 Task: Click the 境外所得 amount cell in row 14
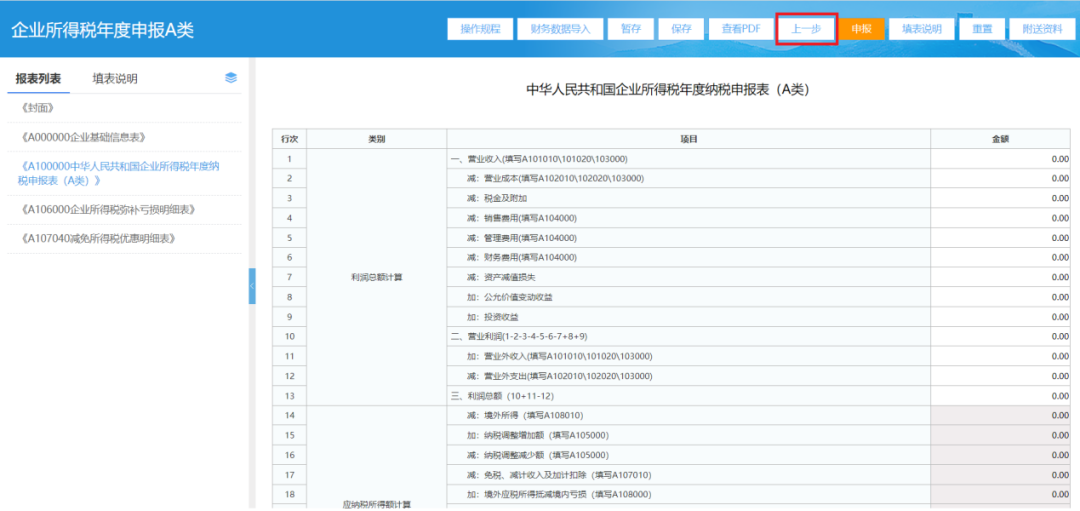pyautogui.click(x=1001, y=416)
